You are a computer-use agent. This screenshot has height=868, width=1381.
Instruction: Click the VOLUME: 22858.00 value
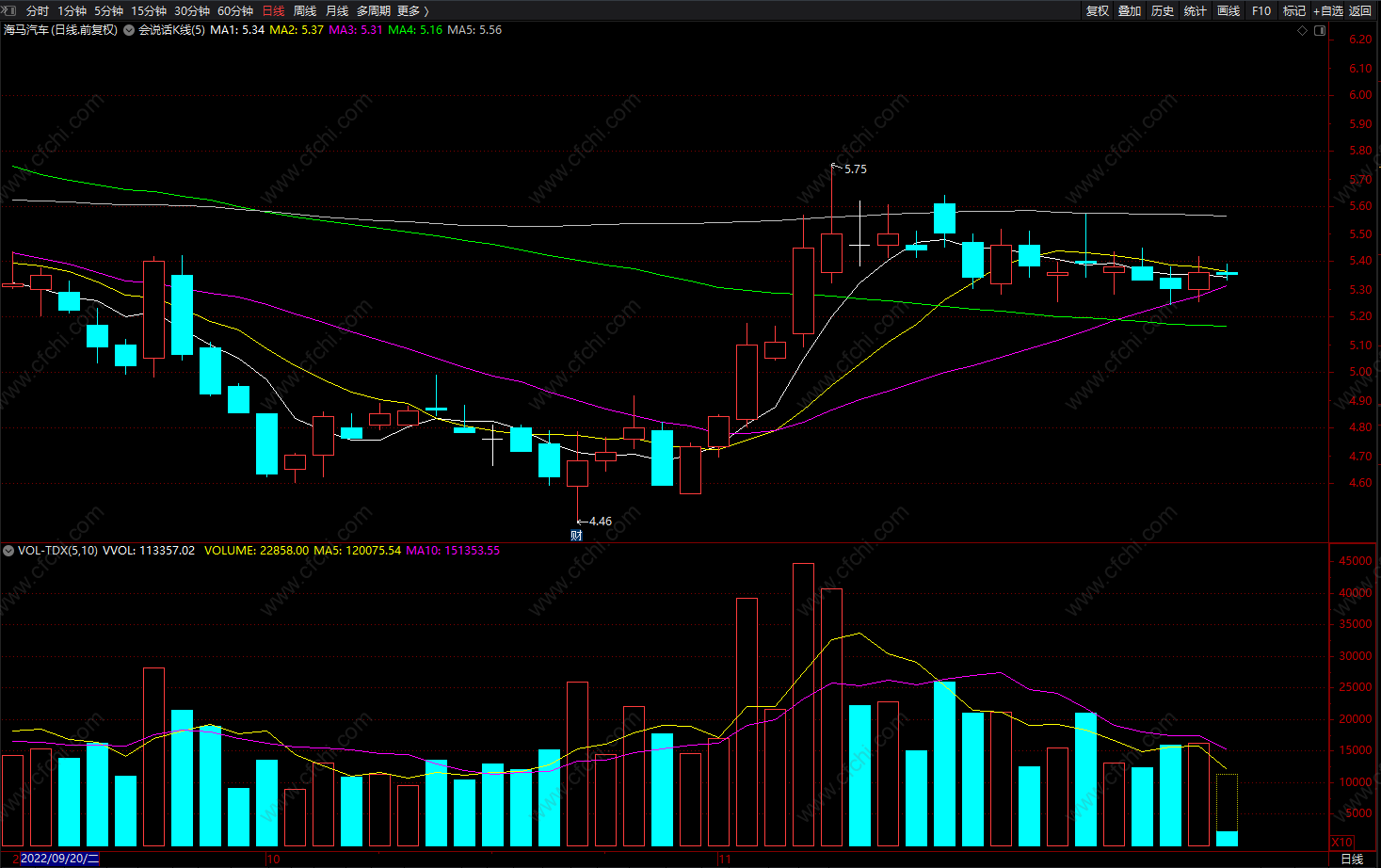[x=256, y=551]
